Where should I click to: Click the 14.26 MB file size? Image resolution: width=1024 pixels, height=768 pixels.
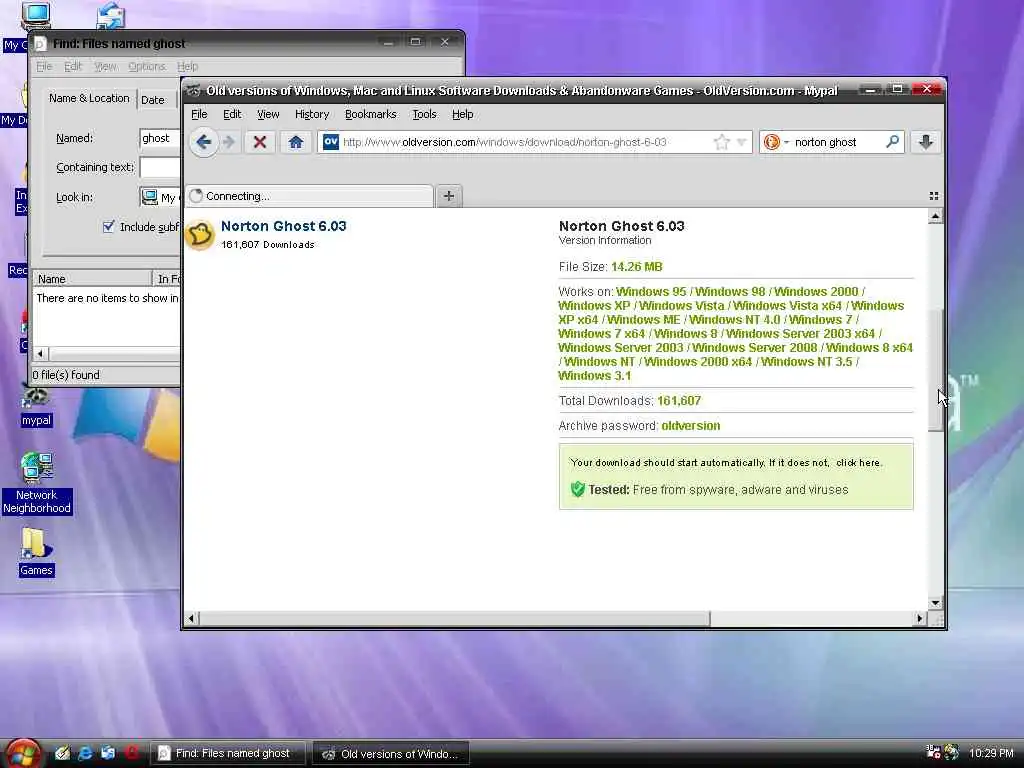637,266
